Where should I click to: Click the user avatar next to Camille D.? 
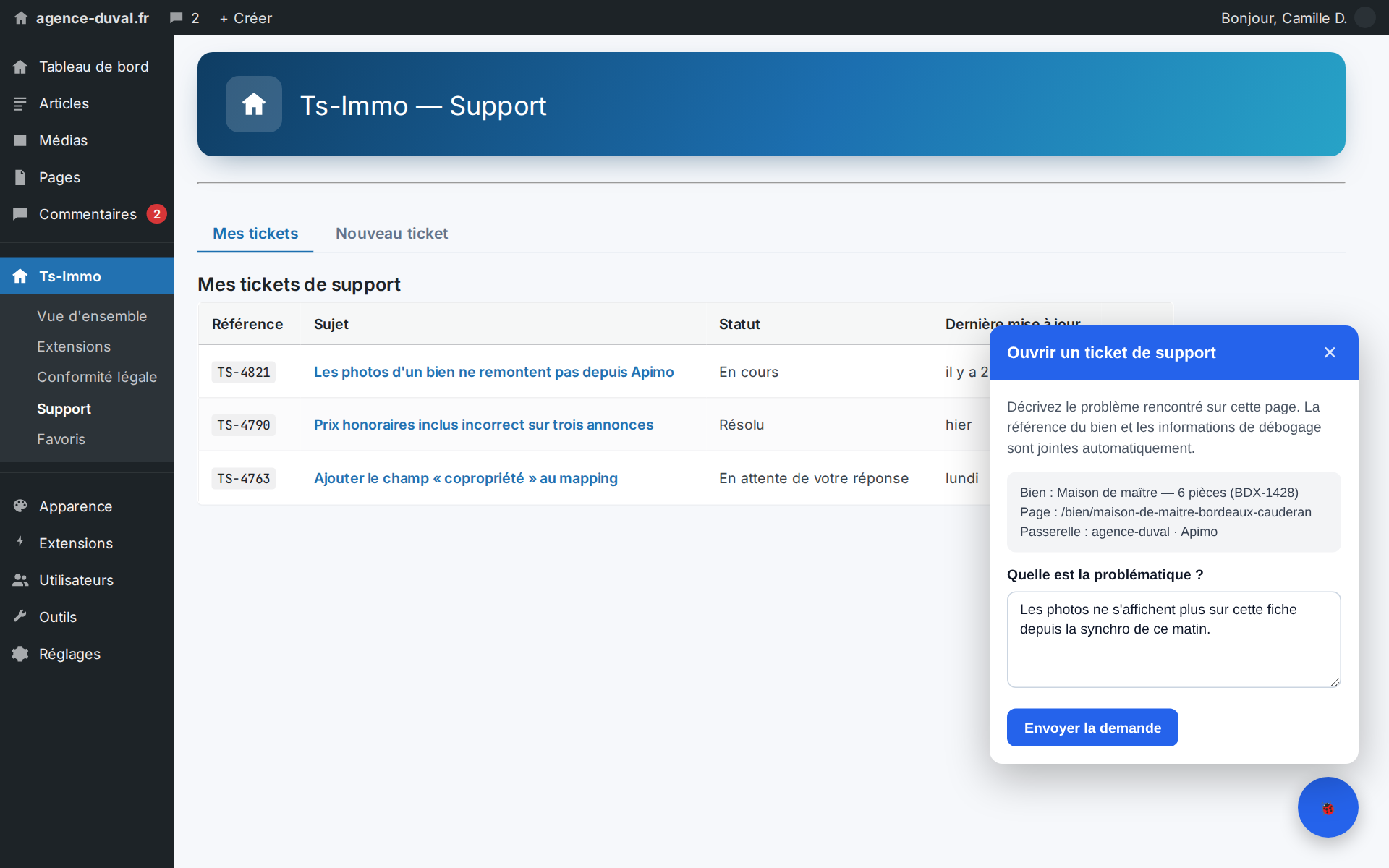point(1364,17)
